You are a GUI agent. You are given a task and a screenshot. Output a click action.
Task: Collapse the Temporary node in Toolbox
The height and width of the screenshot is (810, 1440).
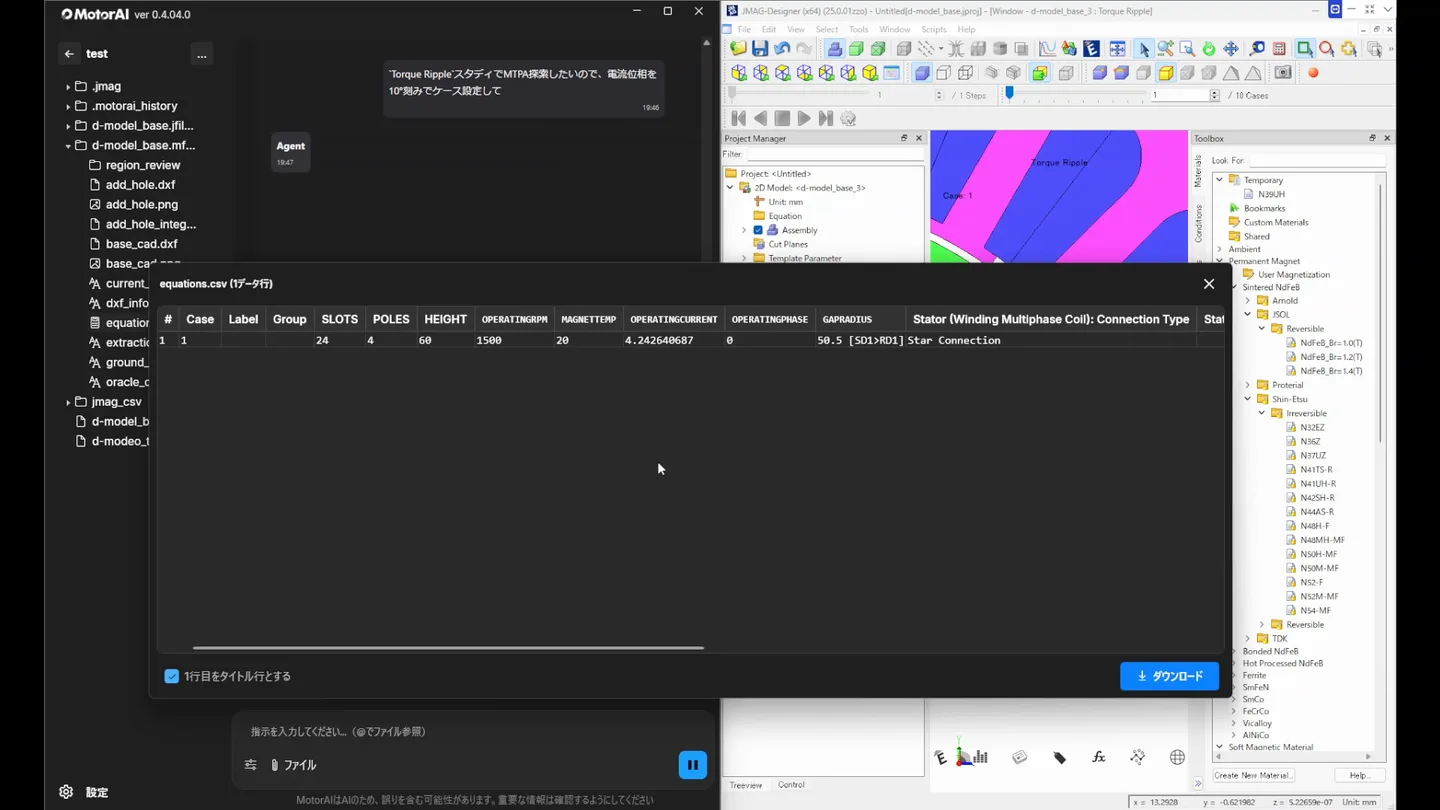[x=1220, y=180]
